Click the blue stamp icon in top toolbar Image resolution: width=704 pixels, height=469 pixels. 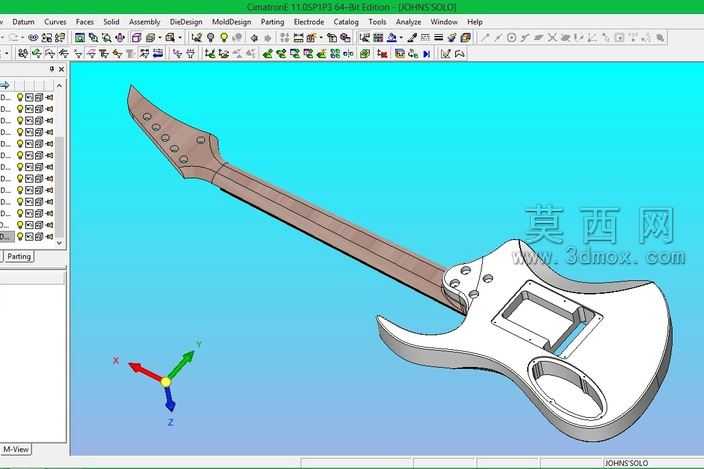coord(392,38)
